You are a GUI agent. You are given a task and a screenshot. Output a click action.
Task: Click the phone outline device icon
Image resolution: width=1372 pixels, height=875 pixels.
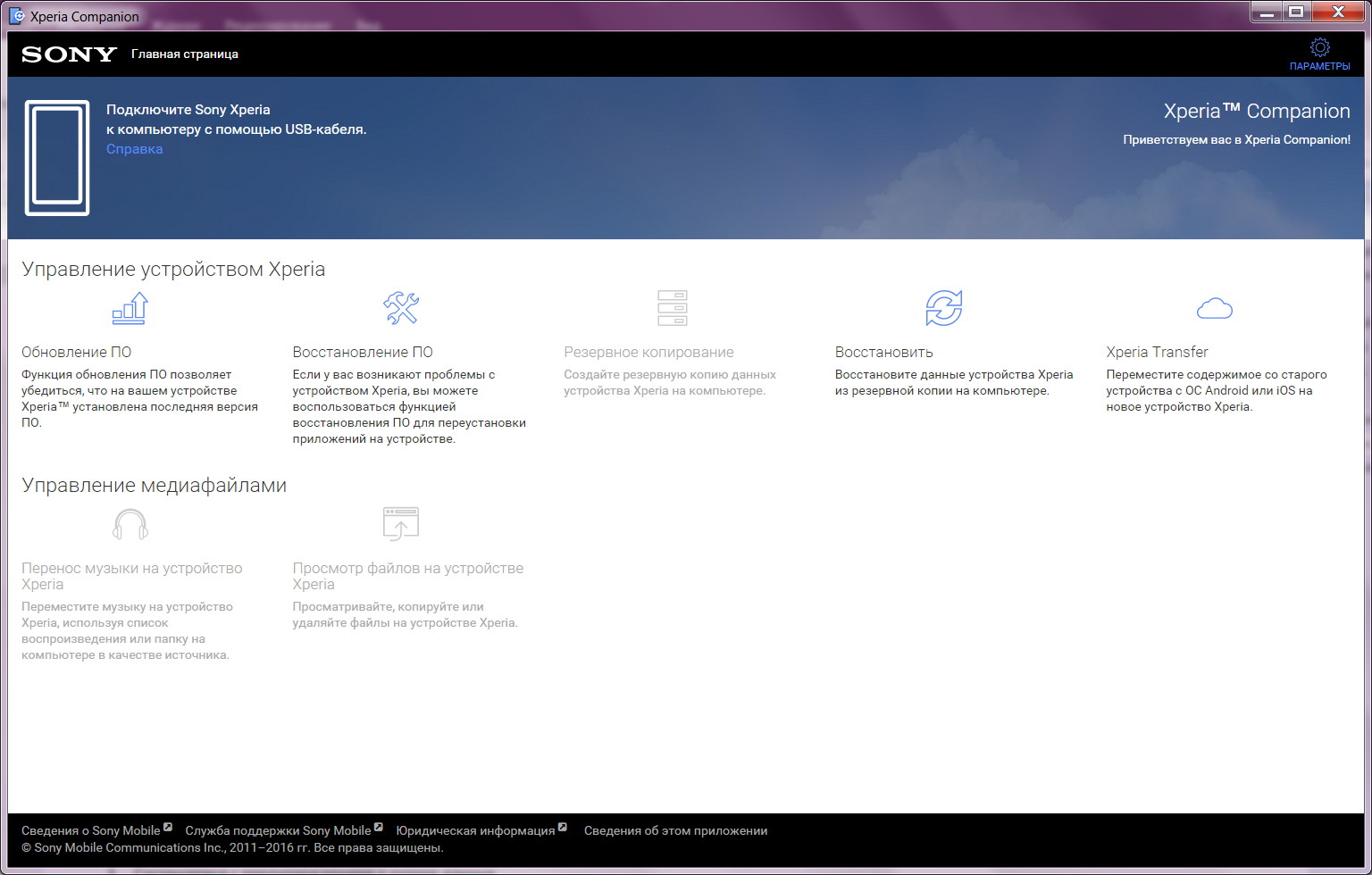point(57,158)
